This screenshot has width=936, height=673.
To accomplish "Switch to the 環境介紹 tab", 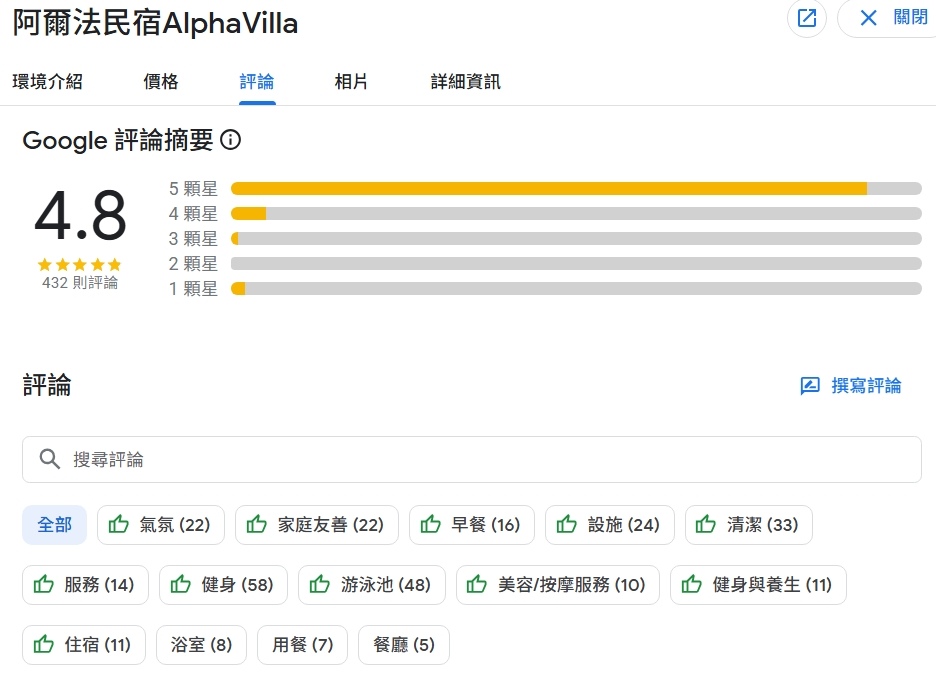I will point(47,82).
